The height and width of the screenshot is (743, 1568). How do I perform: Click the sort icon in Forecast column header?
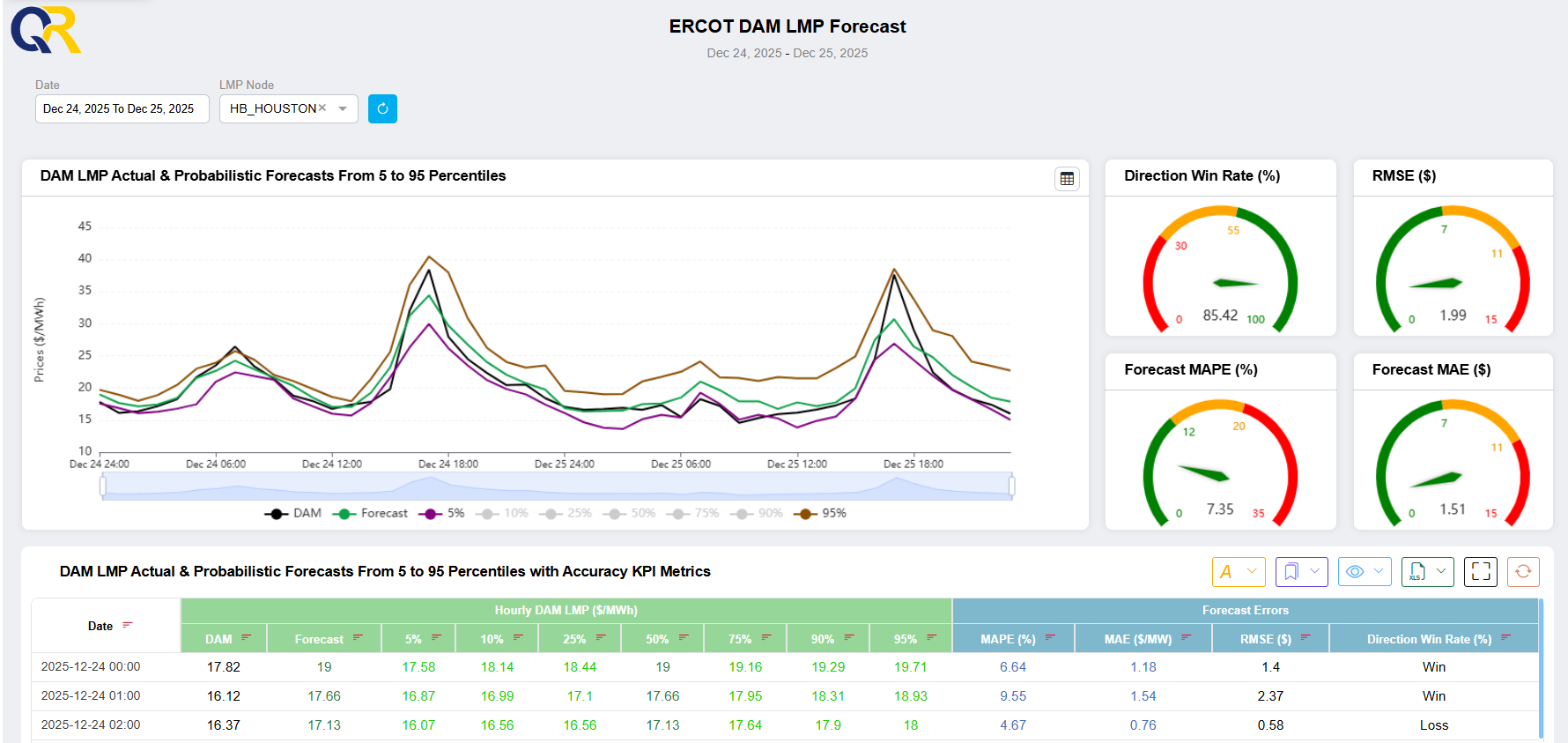[359, 637]
